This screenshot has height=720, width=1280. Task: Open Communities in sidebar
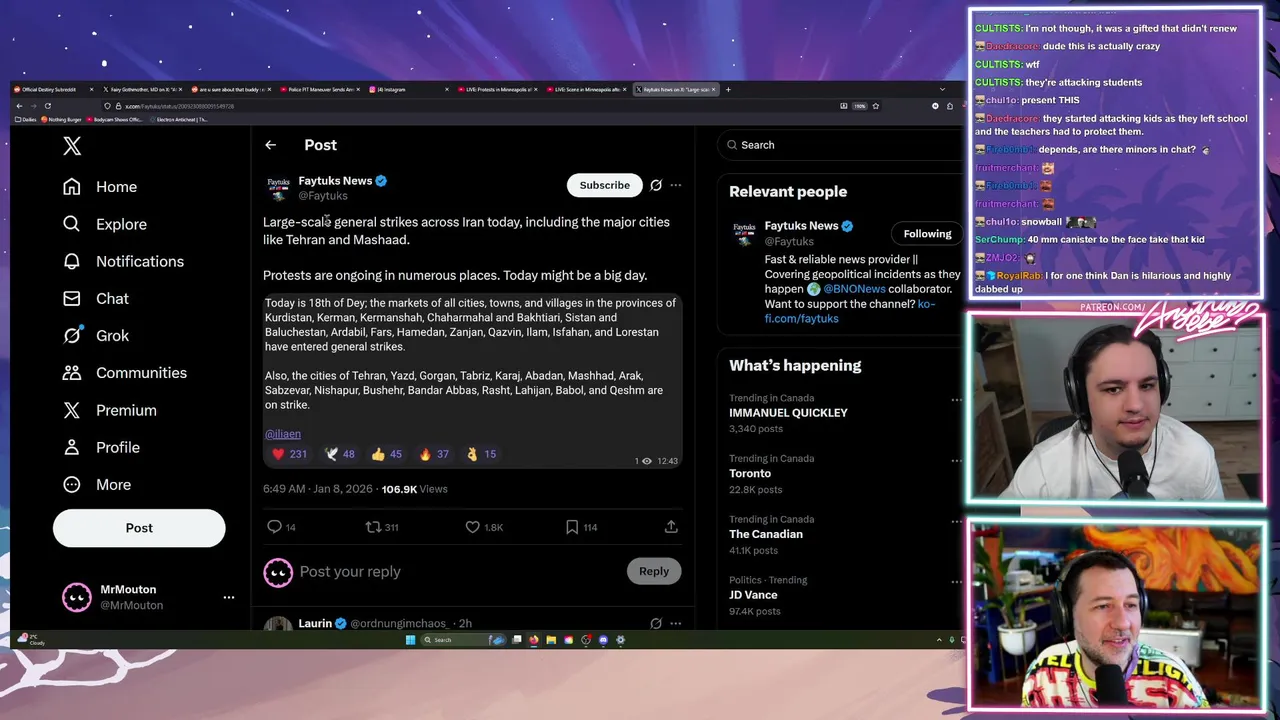tap(124, 373)
